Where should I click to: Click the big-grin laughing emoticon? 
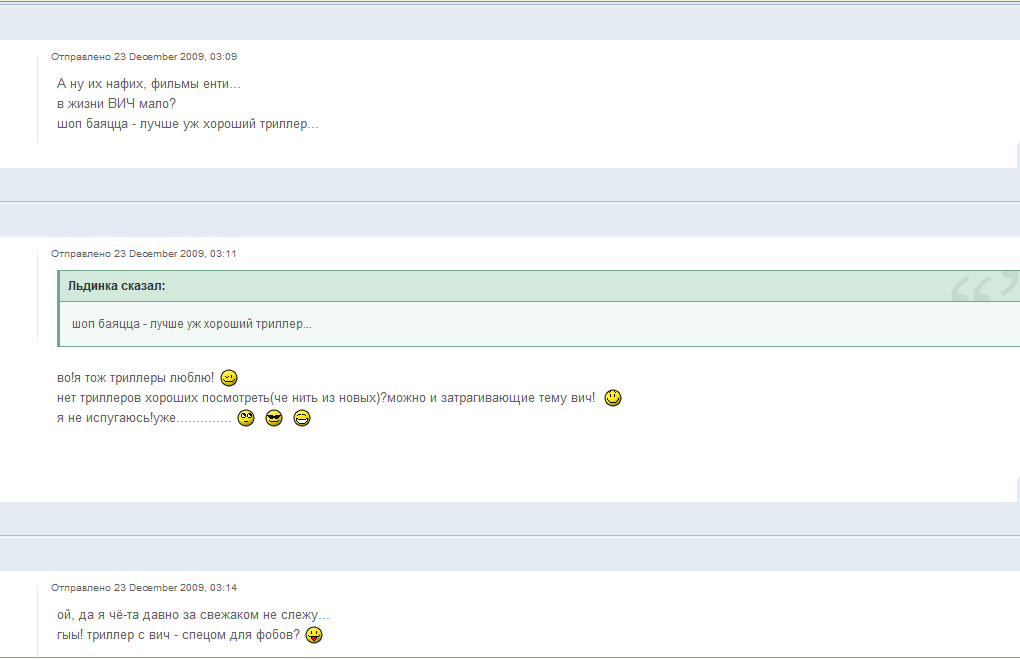(302, 419)
